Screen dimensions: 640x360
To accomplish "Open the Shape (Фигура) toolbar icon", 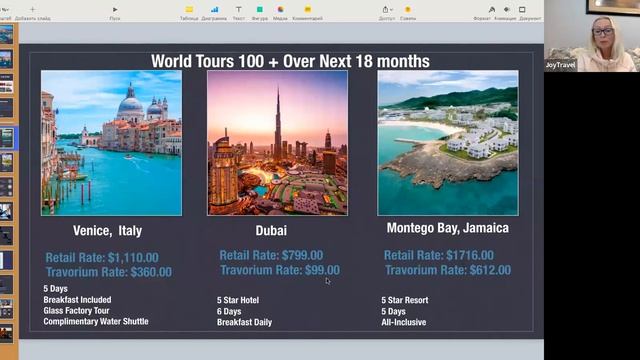I will 260,9.
